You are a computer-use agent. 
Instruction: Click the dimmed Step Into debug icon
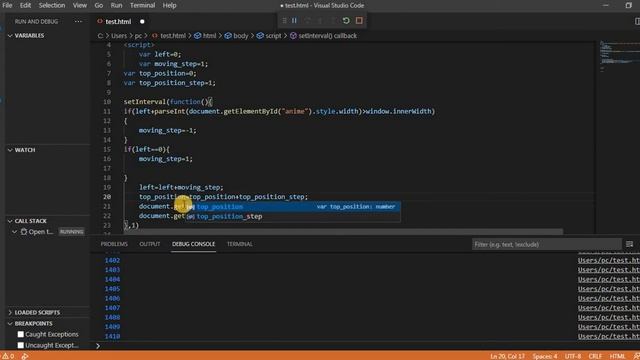tap(320, 20)
